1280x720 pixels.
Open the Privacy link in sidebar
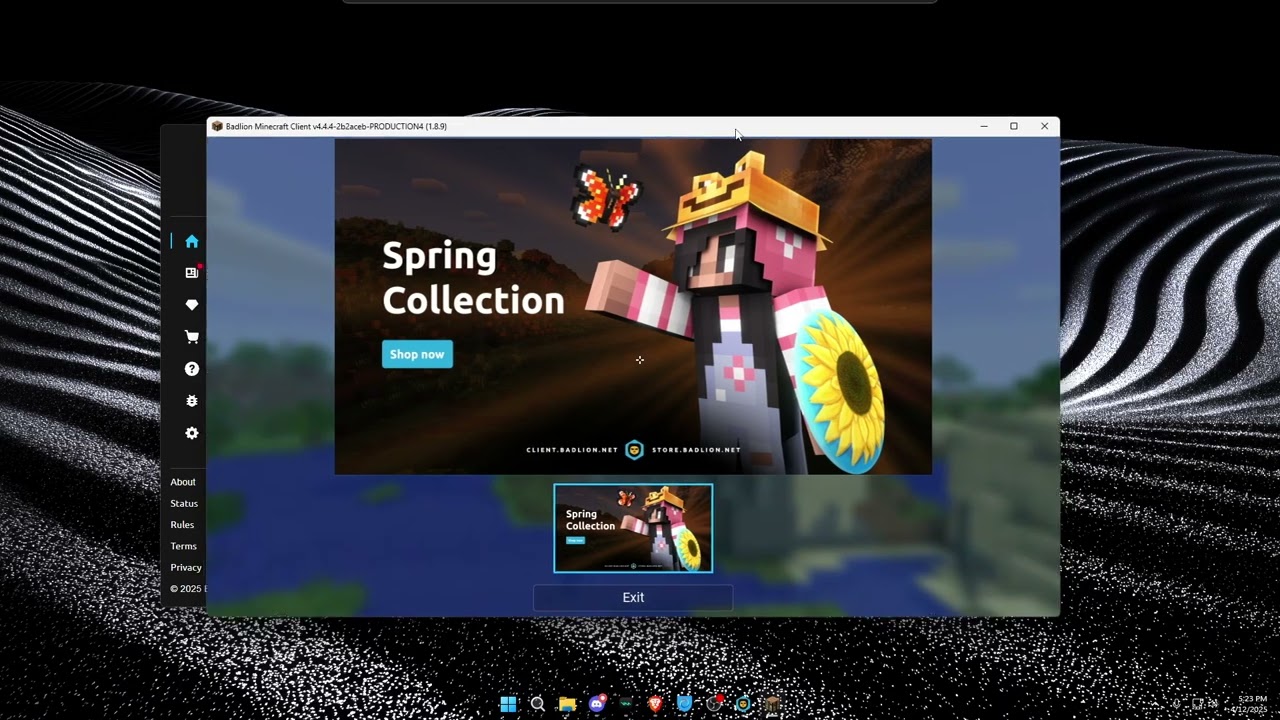[186, 567]
